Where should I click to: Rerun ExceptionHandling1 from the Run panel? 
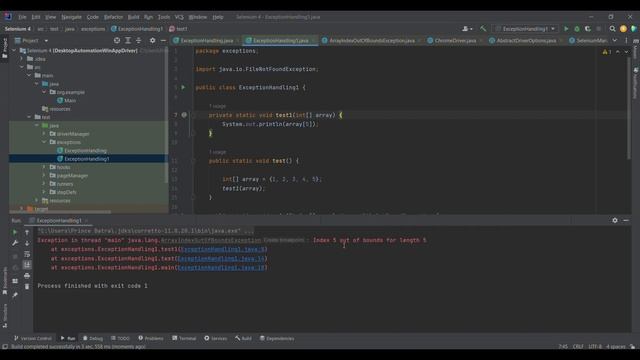point(15,232)
